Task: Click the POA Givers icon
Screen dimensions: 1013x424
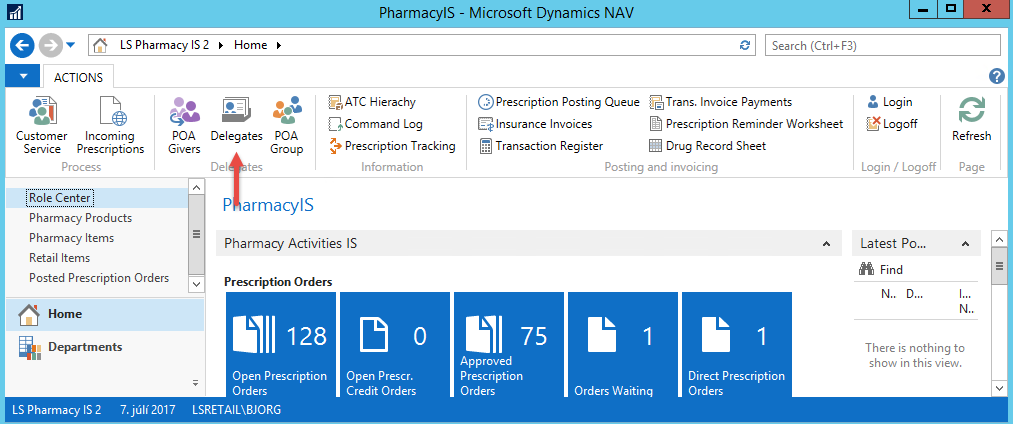Action: click(x=184, y=125)
